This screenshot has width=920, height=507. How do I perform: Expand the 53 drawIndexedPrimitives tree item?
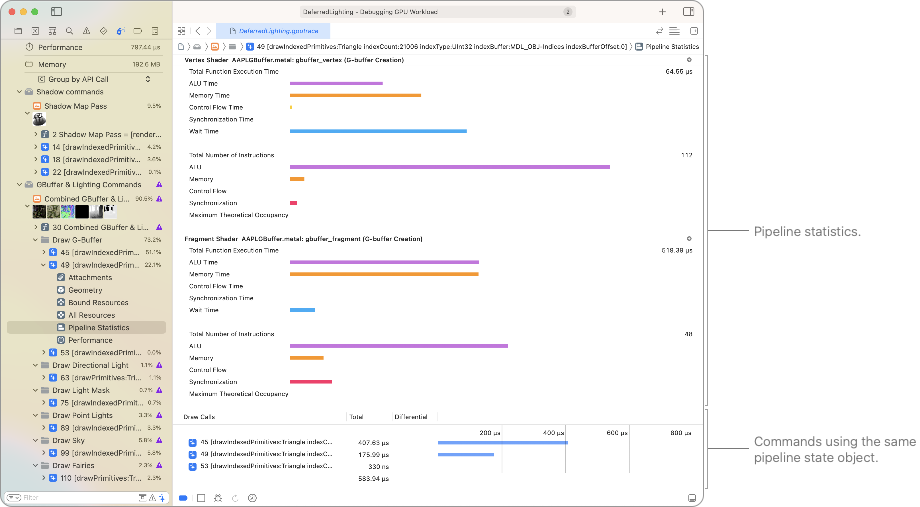click(x=44, y=353)
